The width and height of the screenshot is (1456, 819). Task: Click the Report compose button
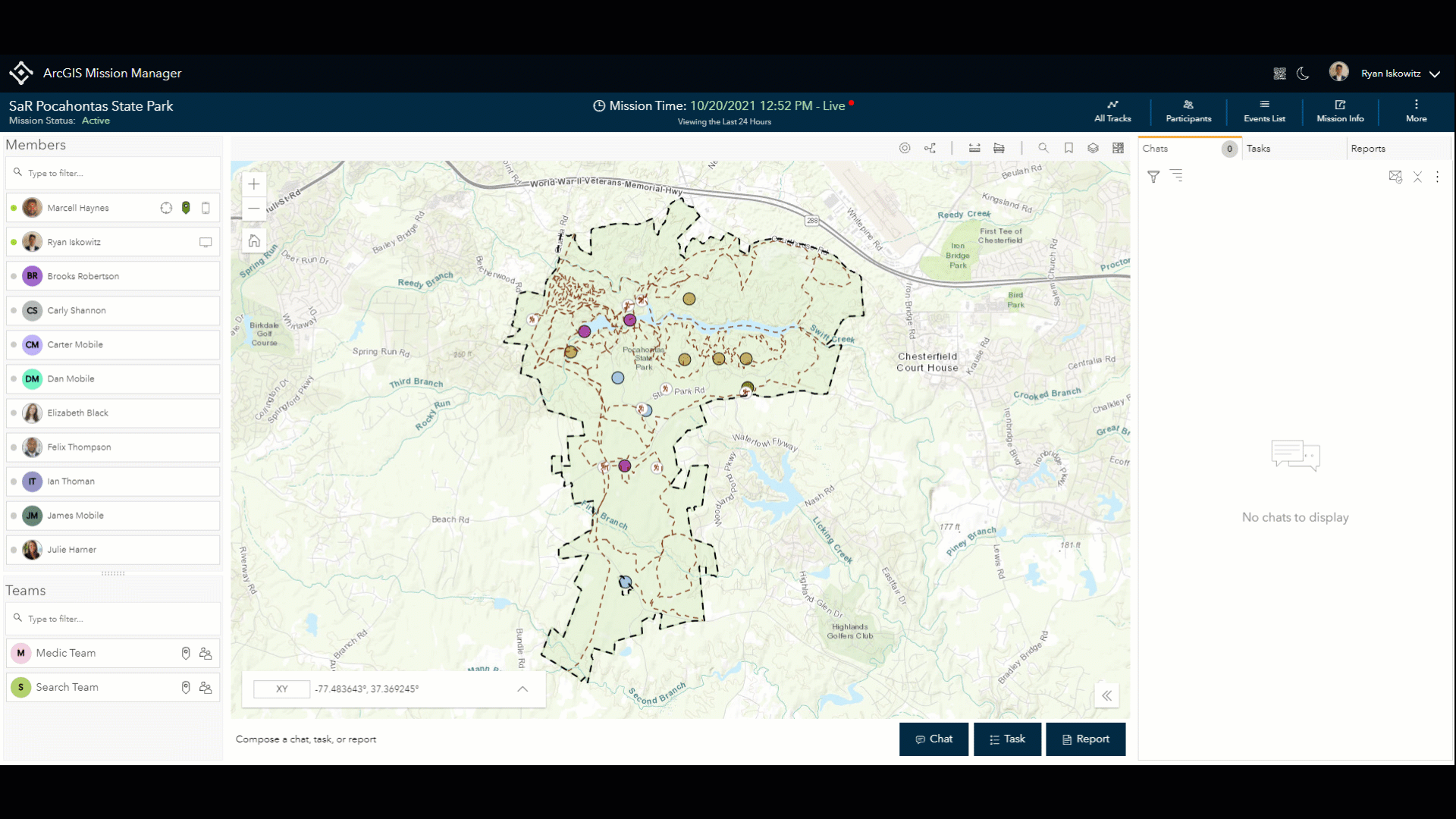pos(1085,739)
